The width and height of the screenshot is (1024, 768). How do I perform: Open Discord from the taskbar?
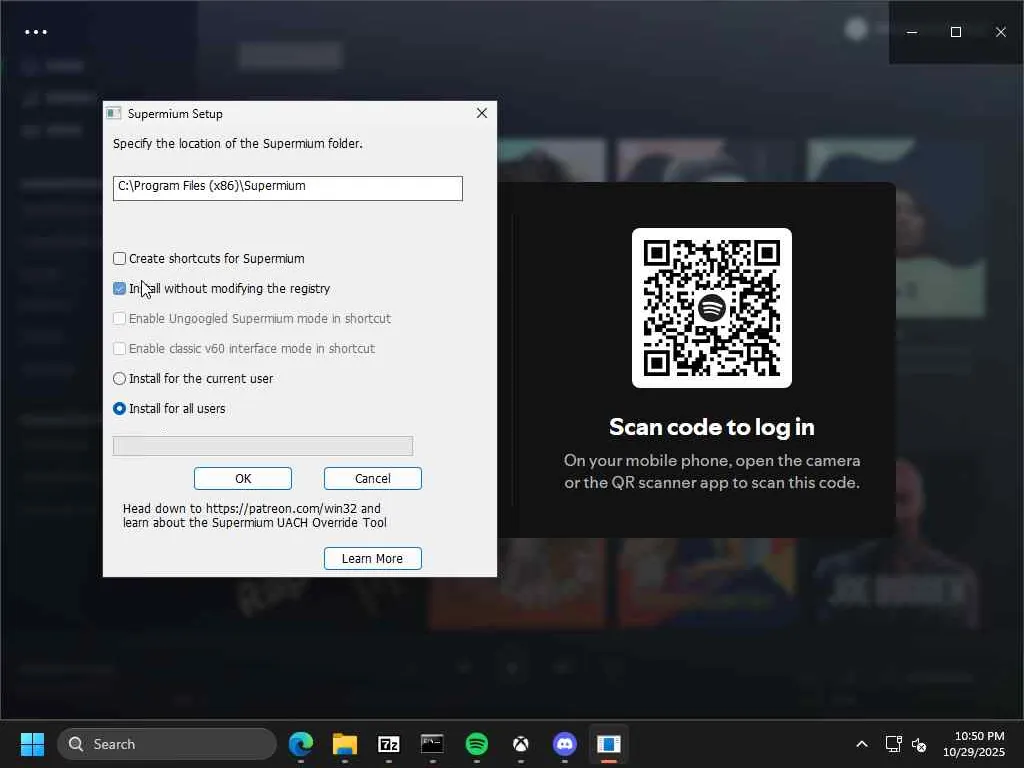[565, 744]
